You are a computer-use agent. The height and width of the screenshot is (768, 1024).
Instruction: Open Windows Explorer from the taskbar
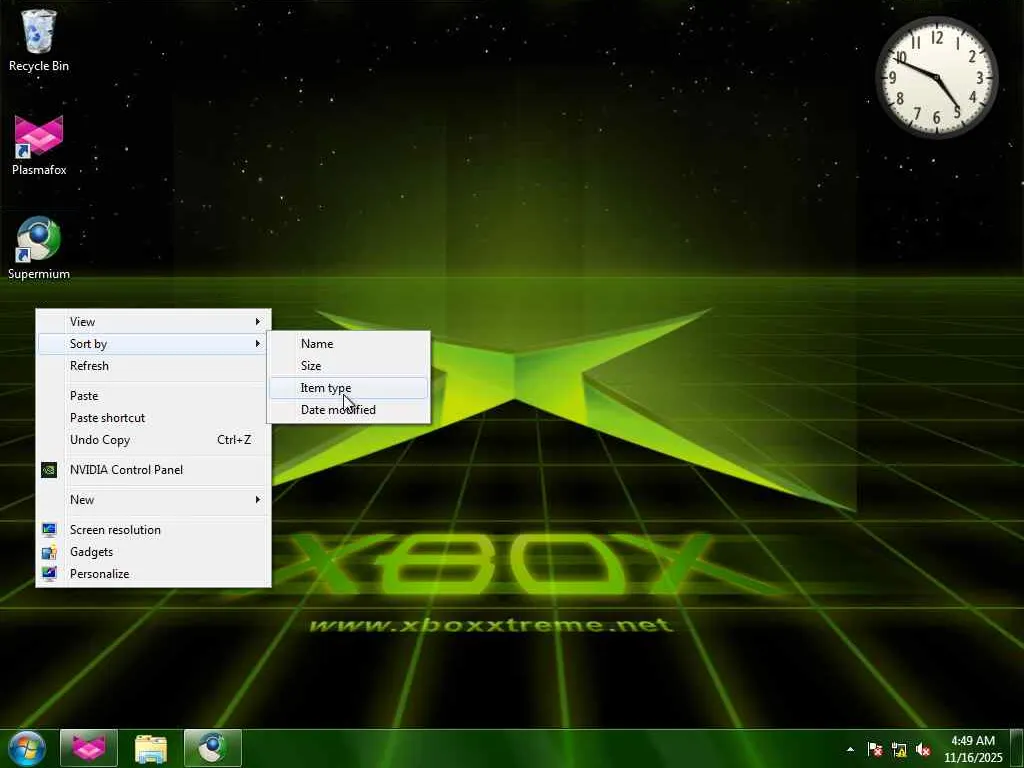tap(151, 748)
